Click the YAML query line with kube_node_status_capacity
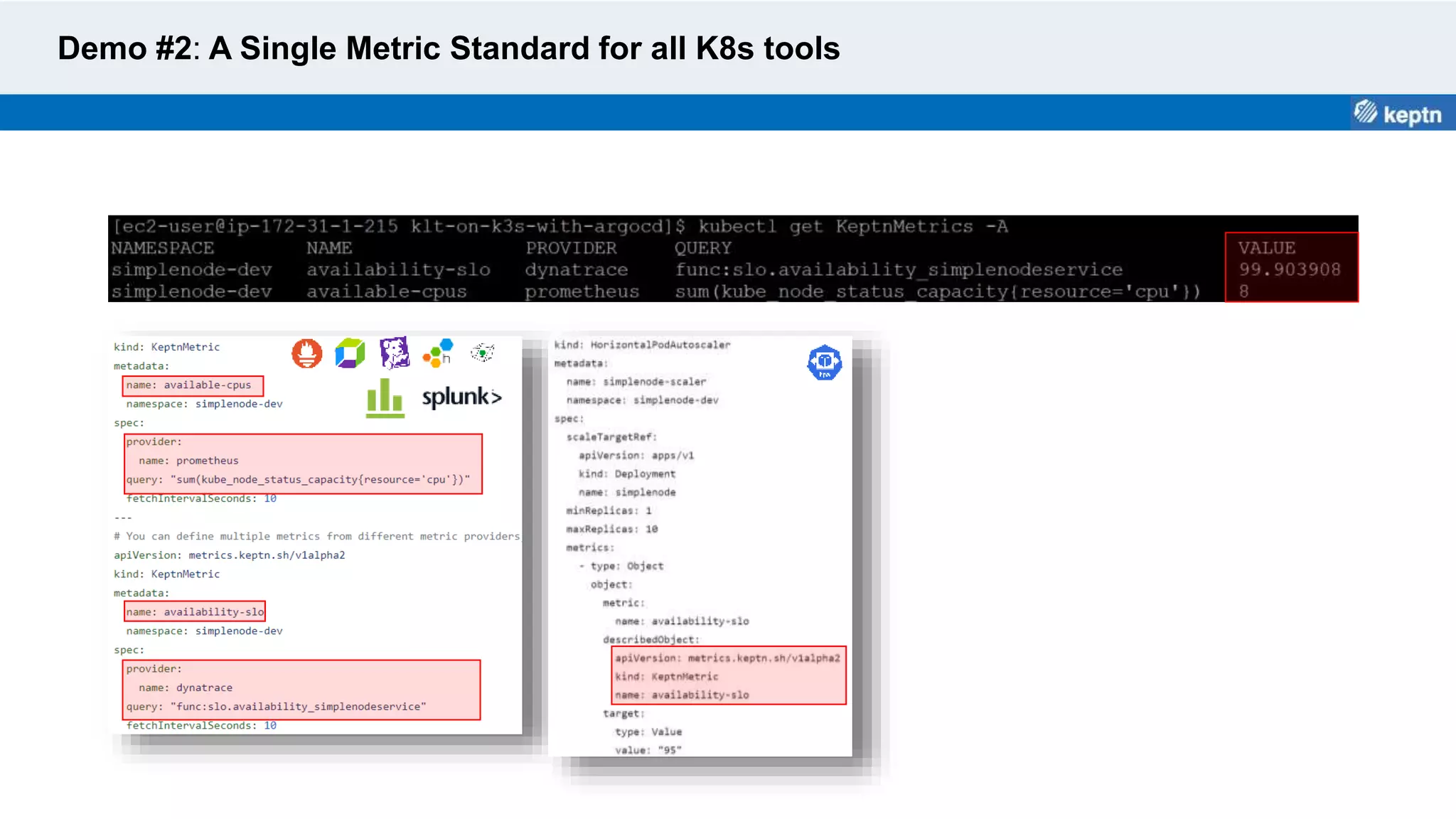This screenshot has height=819, width=1456. [x=298, y=479]
